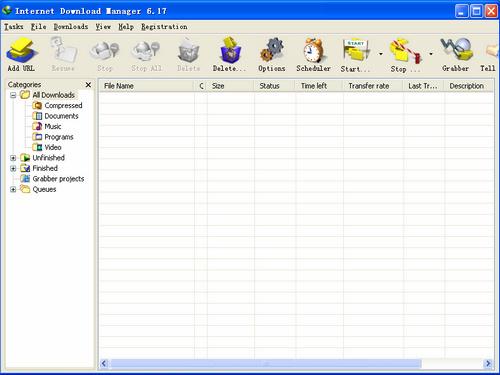Select the Compressed category
The image size is (500, 375).
tap(63, 105)
